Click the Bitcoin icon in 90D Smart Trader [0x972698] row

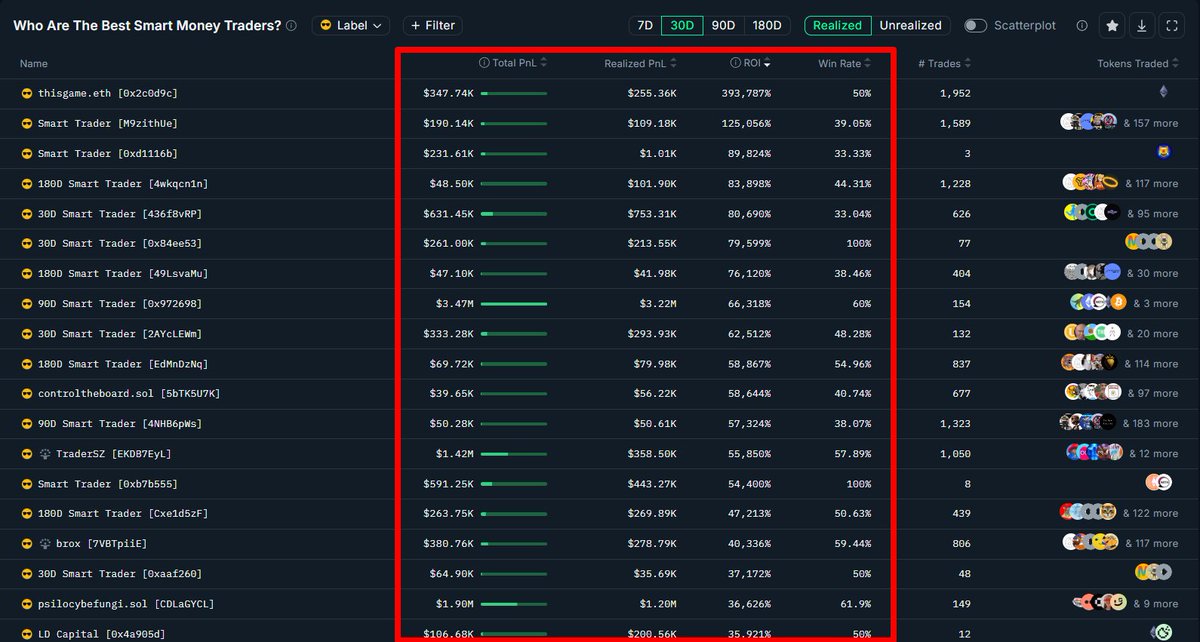[x=1116, y=303]
